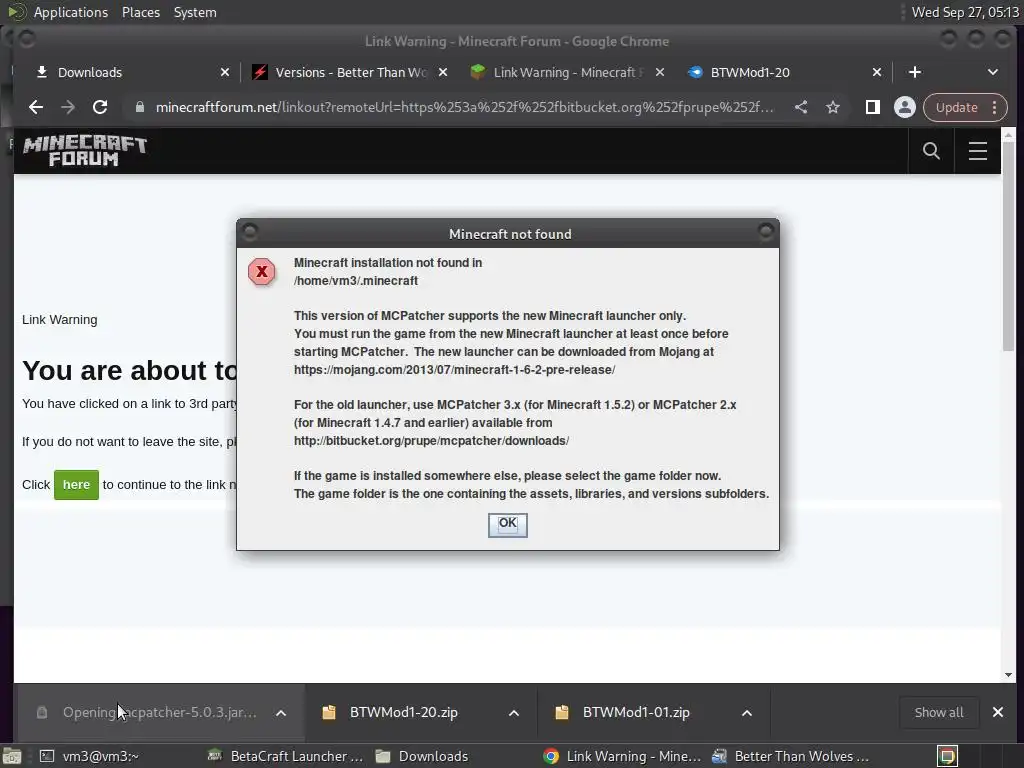Expand options for BTWMod1-20.zip download

(x=514, y=712)
